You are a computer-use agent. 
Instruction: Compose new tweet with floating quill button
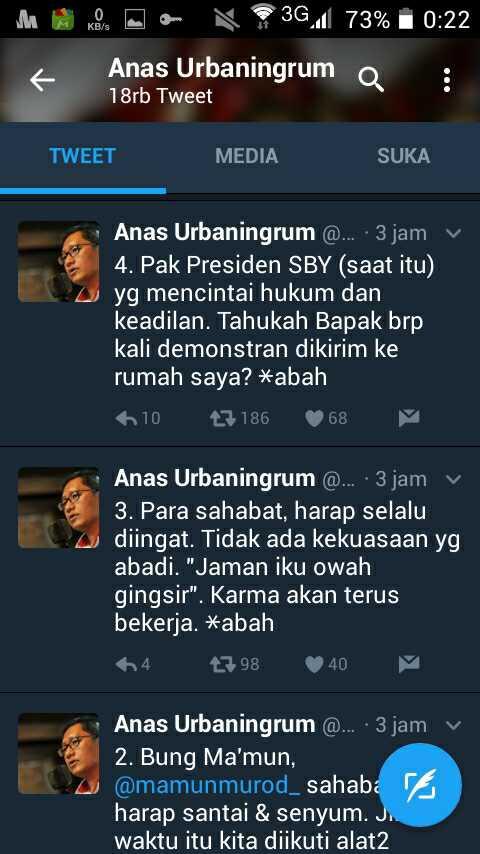pos(420,785)
